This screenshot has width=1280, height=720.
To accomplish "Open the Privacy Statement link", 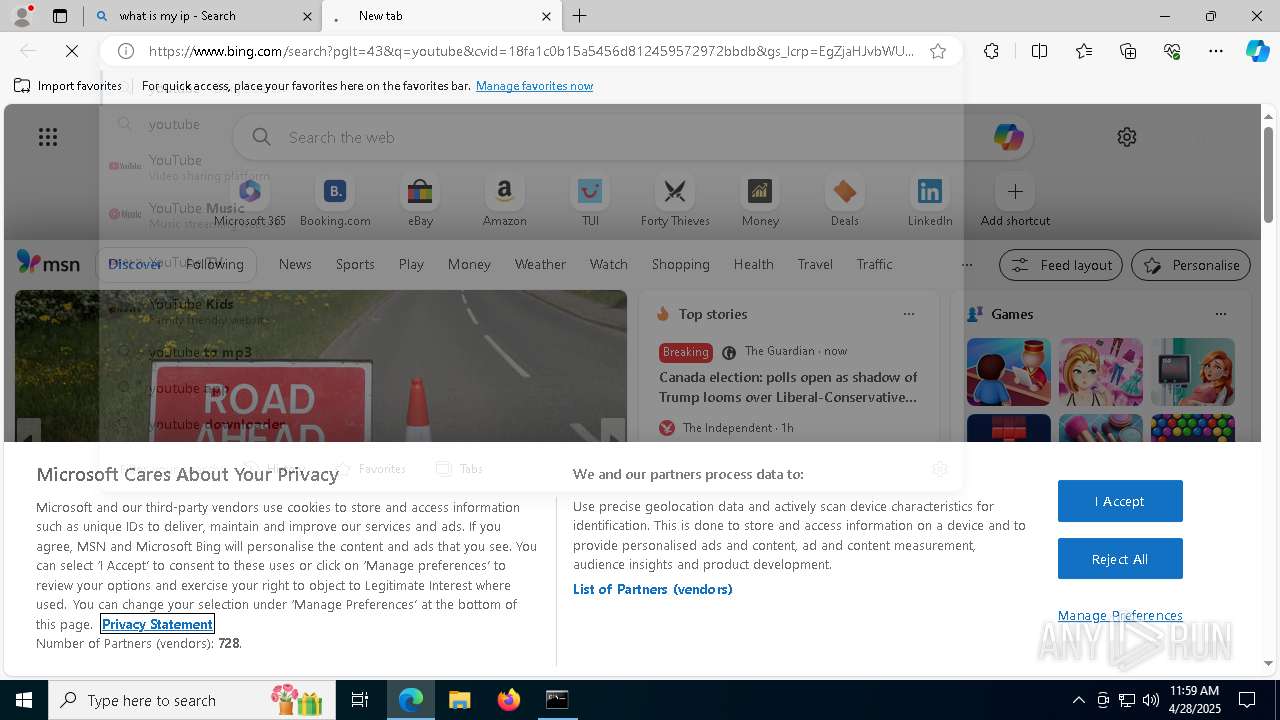I will (x=157, y=624).
